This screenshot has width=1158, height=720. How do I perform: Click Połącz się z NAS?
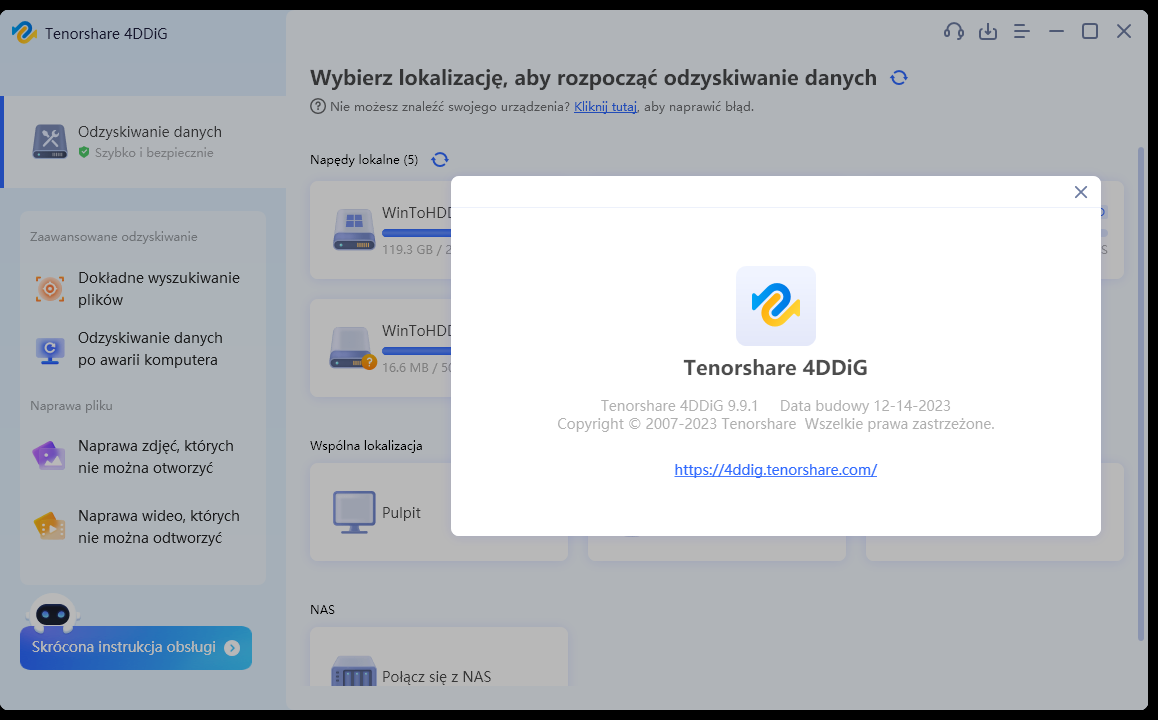coord(439,657)
